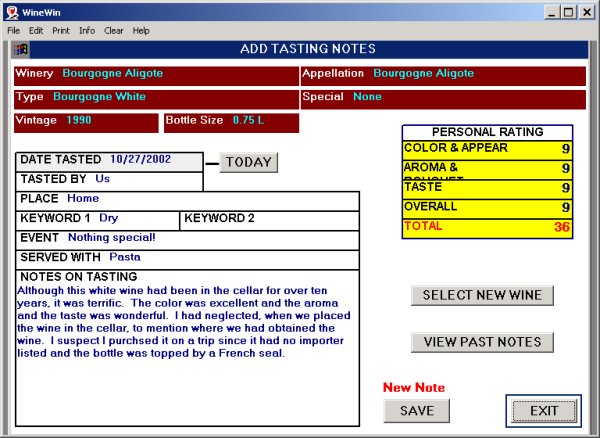Viewport: 600px width, 438px height.
Task: Click the EXIT button
Action: click(544, 410)
